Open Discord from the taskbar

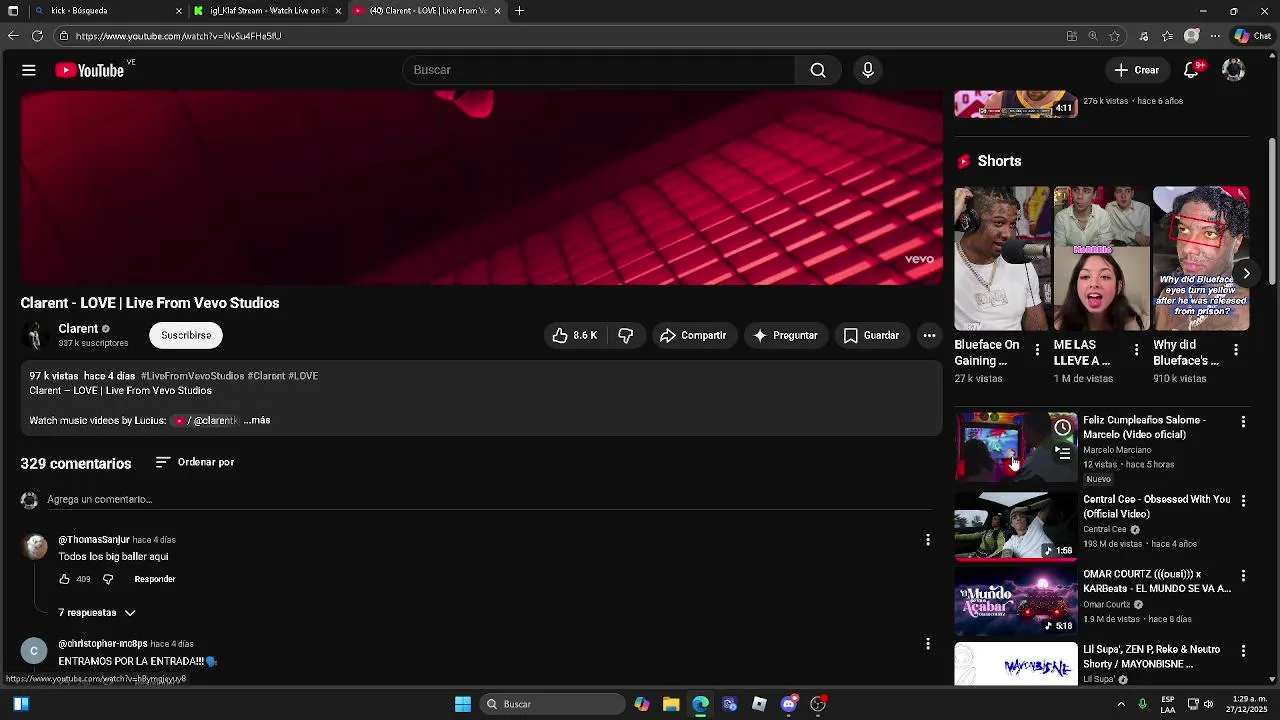789,704
